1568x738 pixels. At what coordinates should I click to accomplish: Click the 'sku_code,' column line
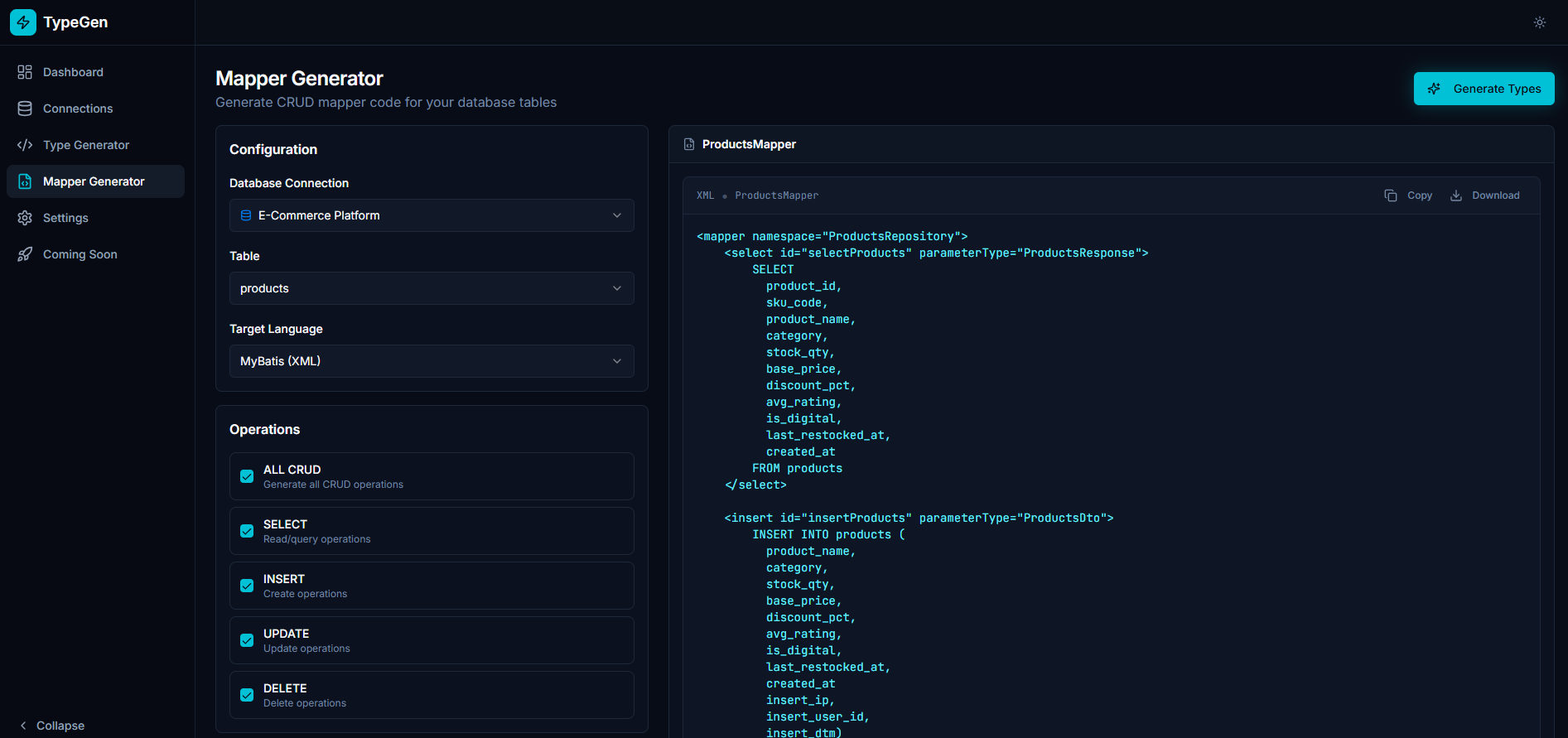(x=797, y=302)
